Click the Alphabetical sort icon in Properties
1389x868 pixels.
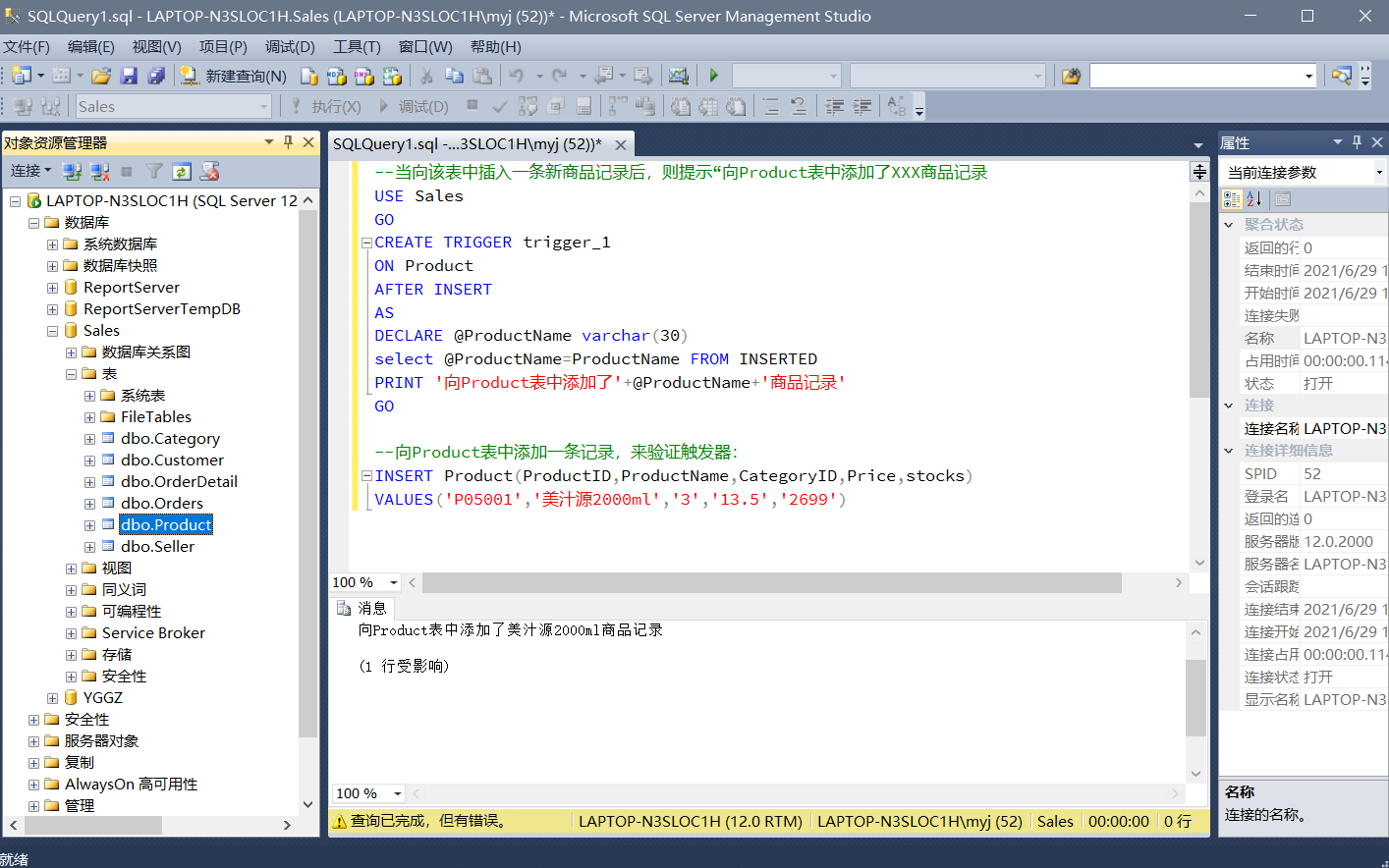(1254, 199)
